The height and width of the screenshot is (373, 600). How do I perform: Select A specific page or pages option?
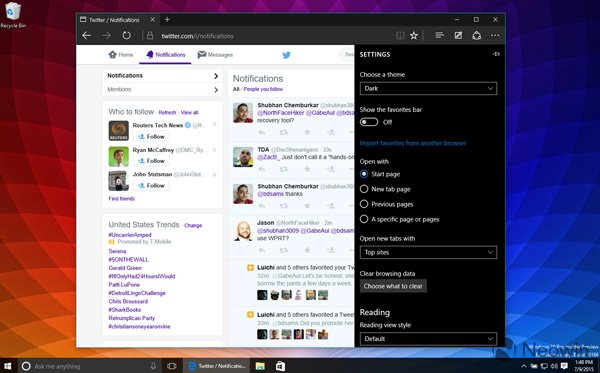(364, 219)
